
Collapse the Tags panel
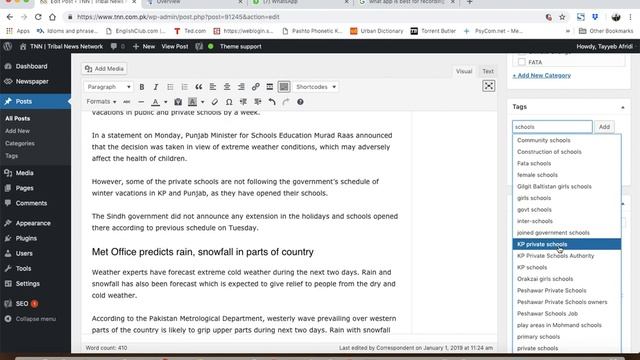pyautogui.click(x=622, y=107)
